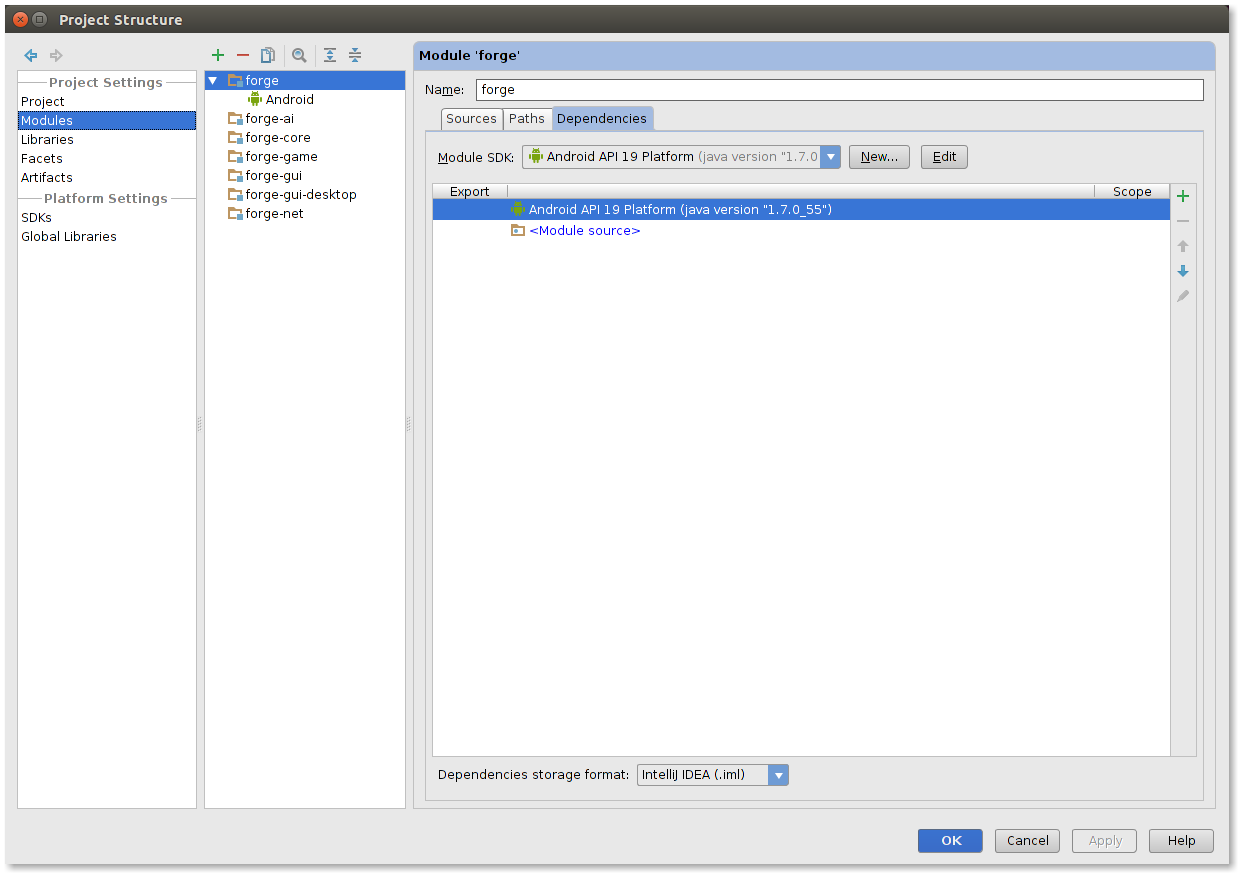Click the find magnifier icon in toolbar
This screenshot has width=1238, height=873.
tap(299, 55)
